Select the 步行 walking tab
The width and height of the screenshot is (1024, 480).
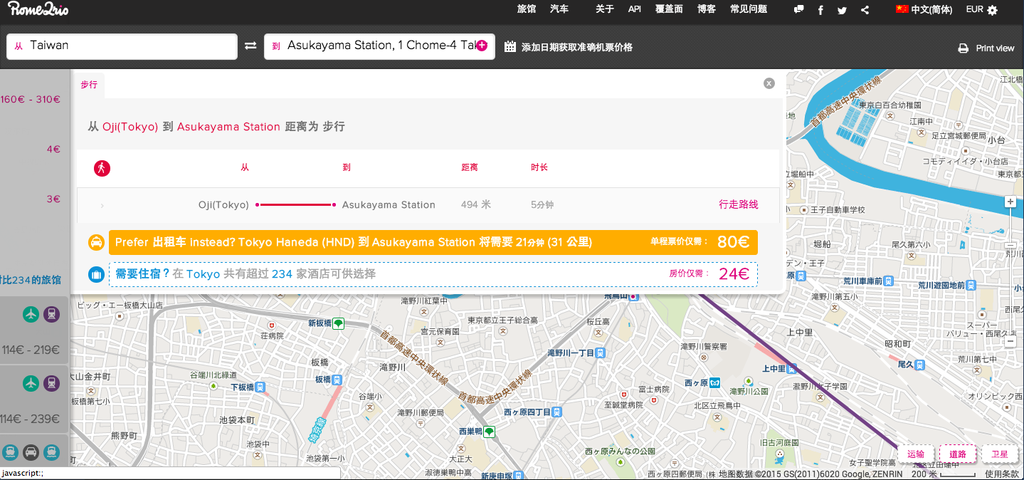[89, 85]
